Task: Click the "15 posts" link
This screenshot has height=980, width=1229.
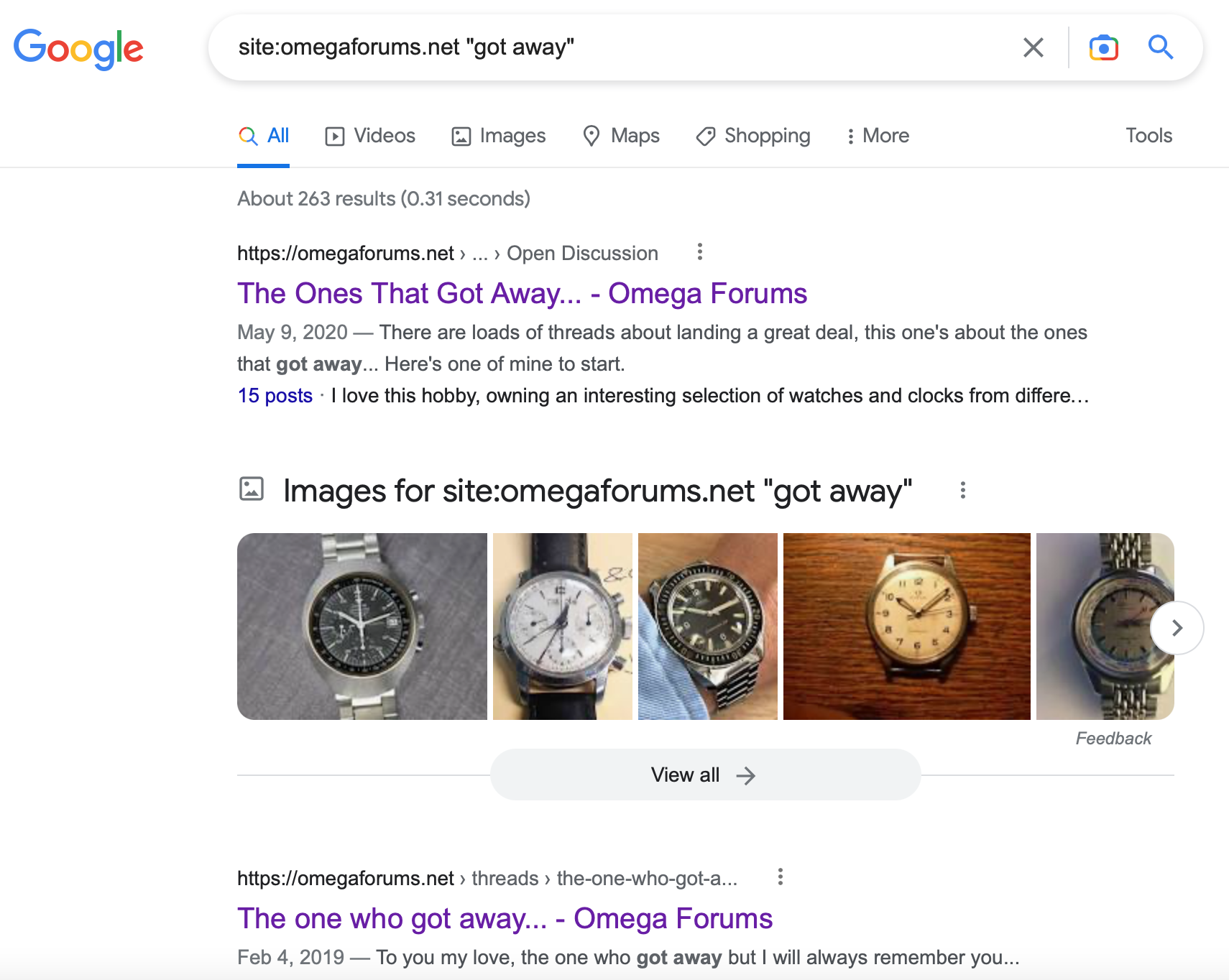Action: 275,396
